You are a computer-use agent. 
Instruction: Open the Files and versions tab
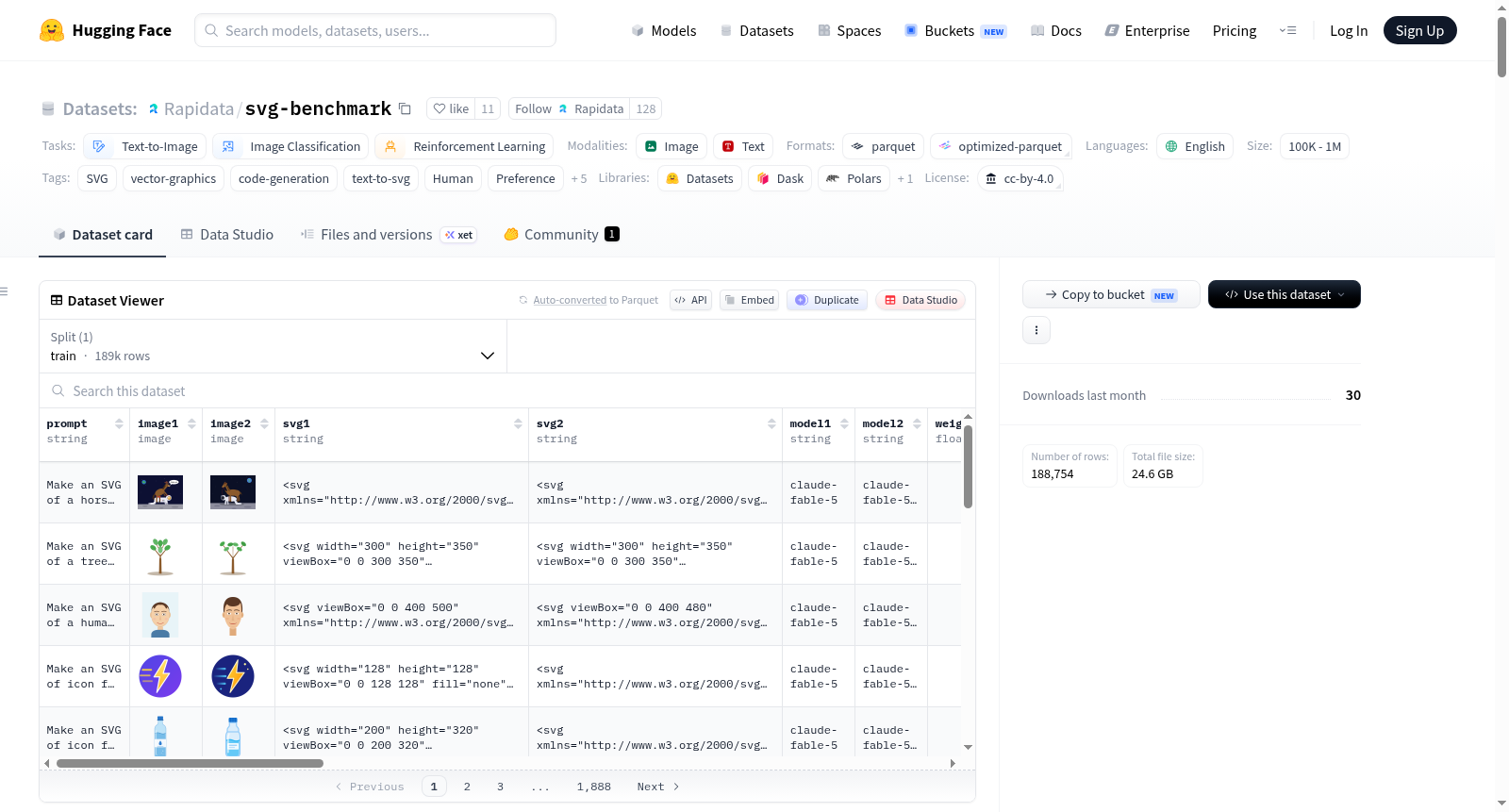coord(389,234)
